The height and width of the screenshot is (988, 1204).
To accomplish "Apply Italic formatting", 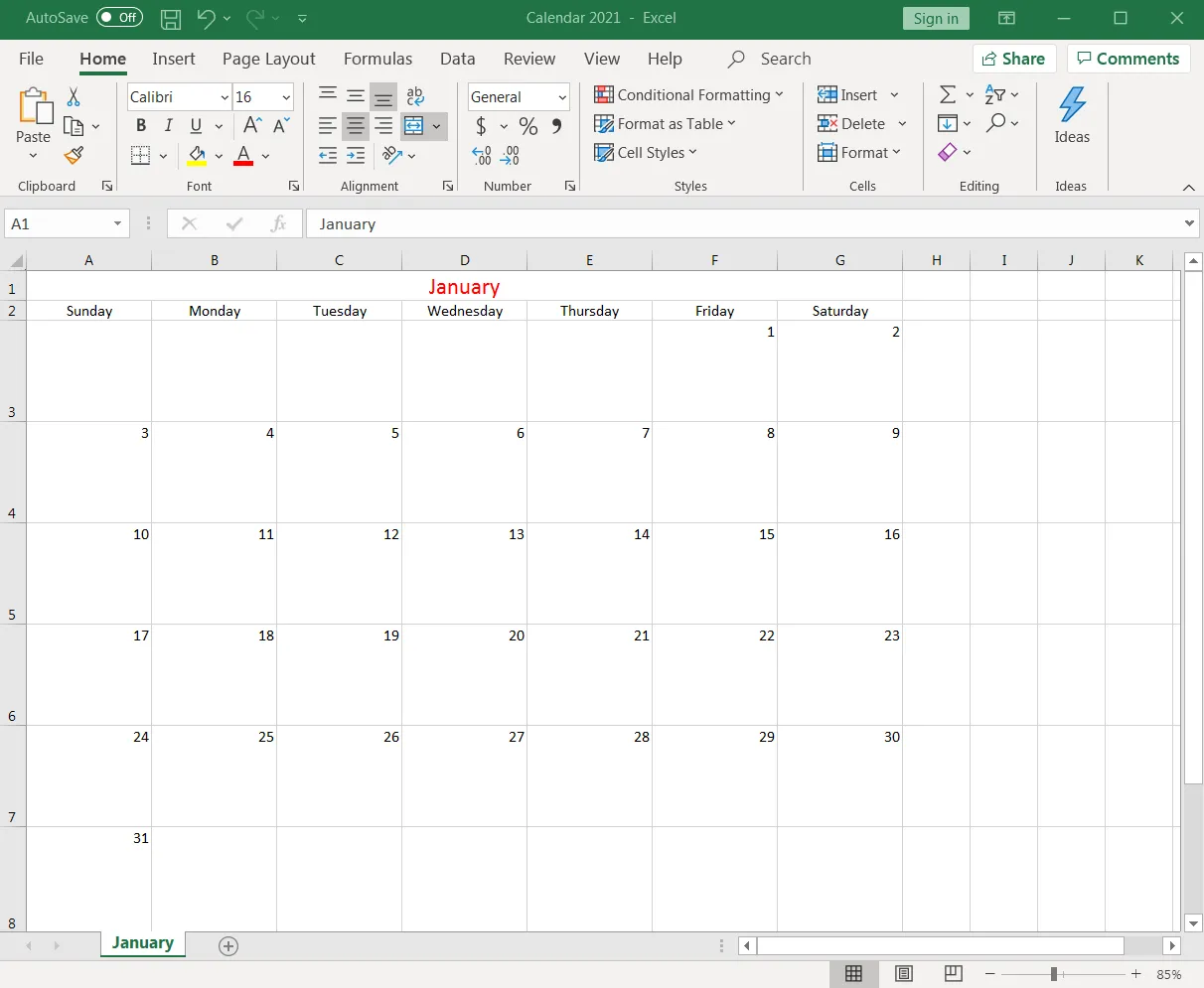I will pos(167,126).
